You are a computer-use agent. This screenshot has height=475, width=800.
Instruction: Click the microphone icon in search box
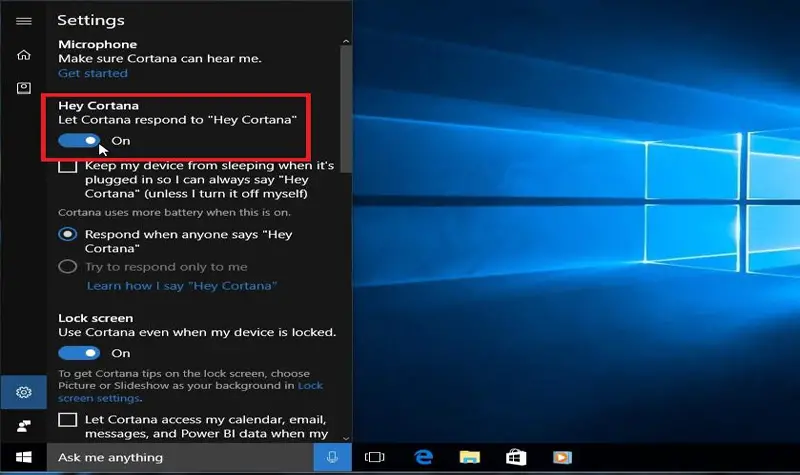tap(332, 457)
